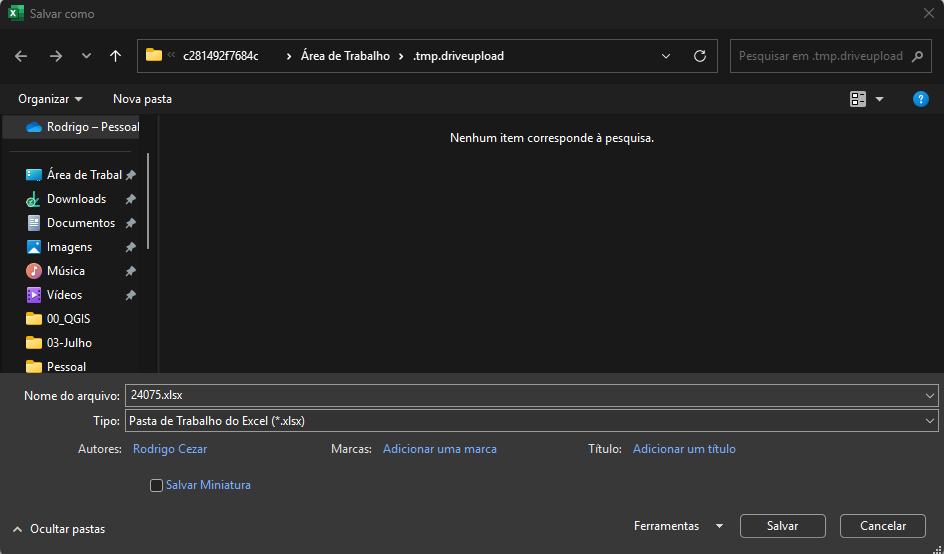Select Área de Trabalho breadcrumb segment
Image resolution: width=944 pixels, height=554 pixels.
[x=346, y=56]
